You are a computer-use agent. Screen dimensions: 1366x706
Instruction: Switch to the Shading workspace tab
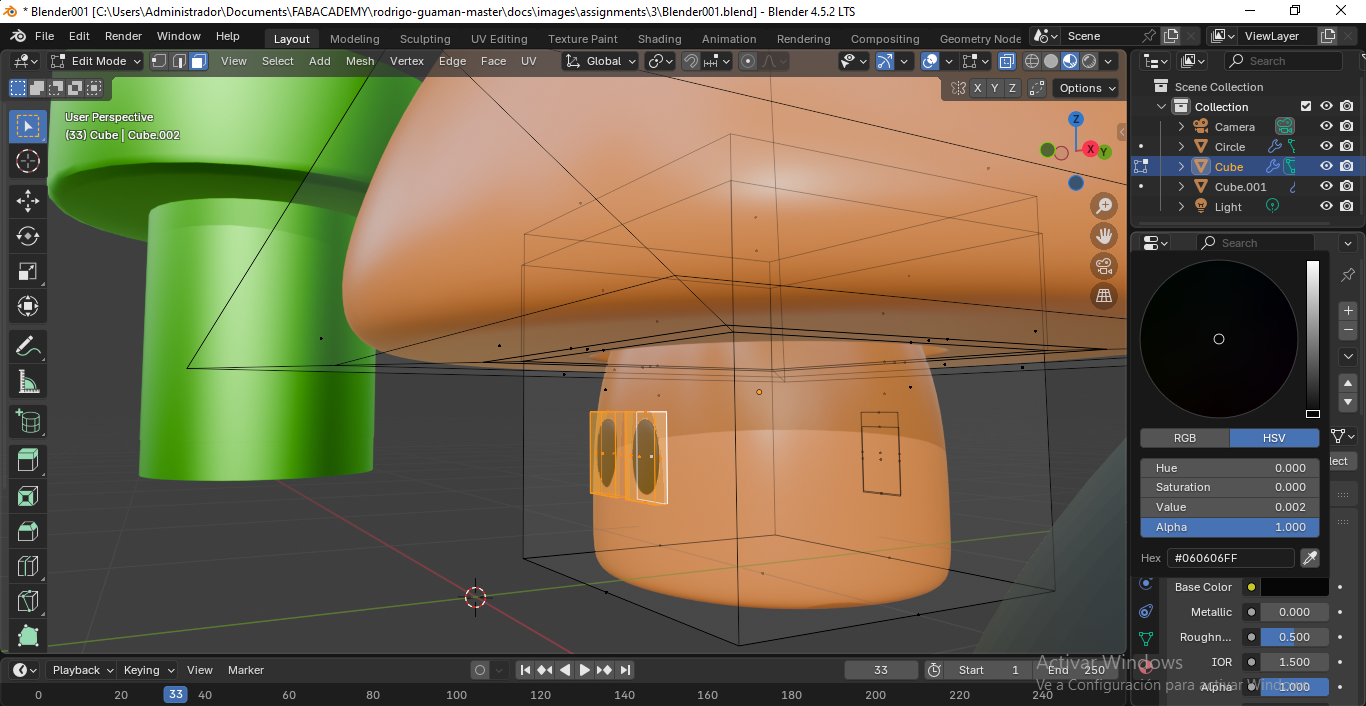[659, 39]
